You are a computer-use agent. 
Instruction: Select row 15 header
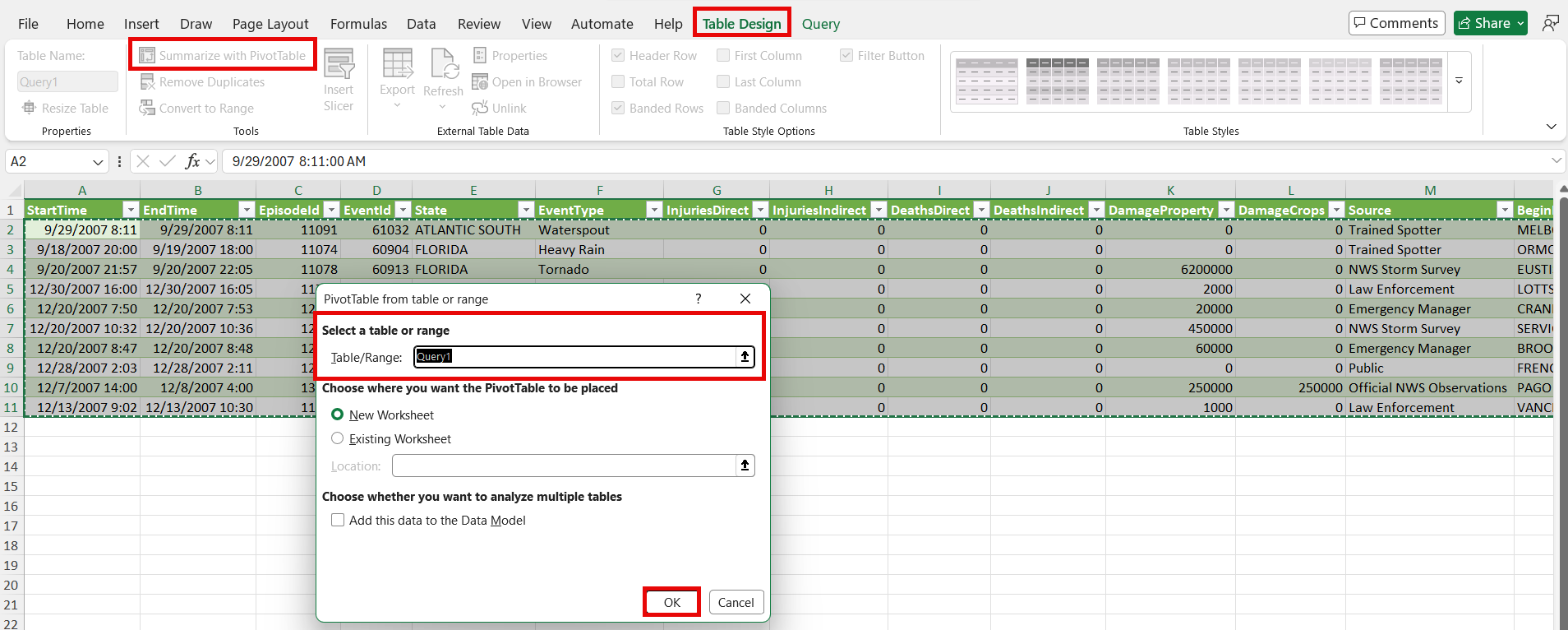11,486
